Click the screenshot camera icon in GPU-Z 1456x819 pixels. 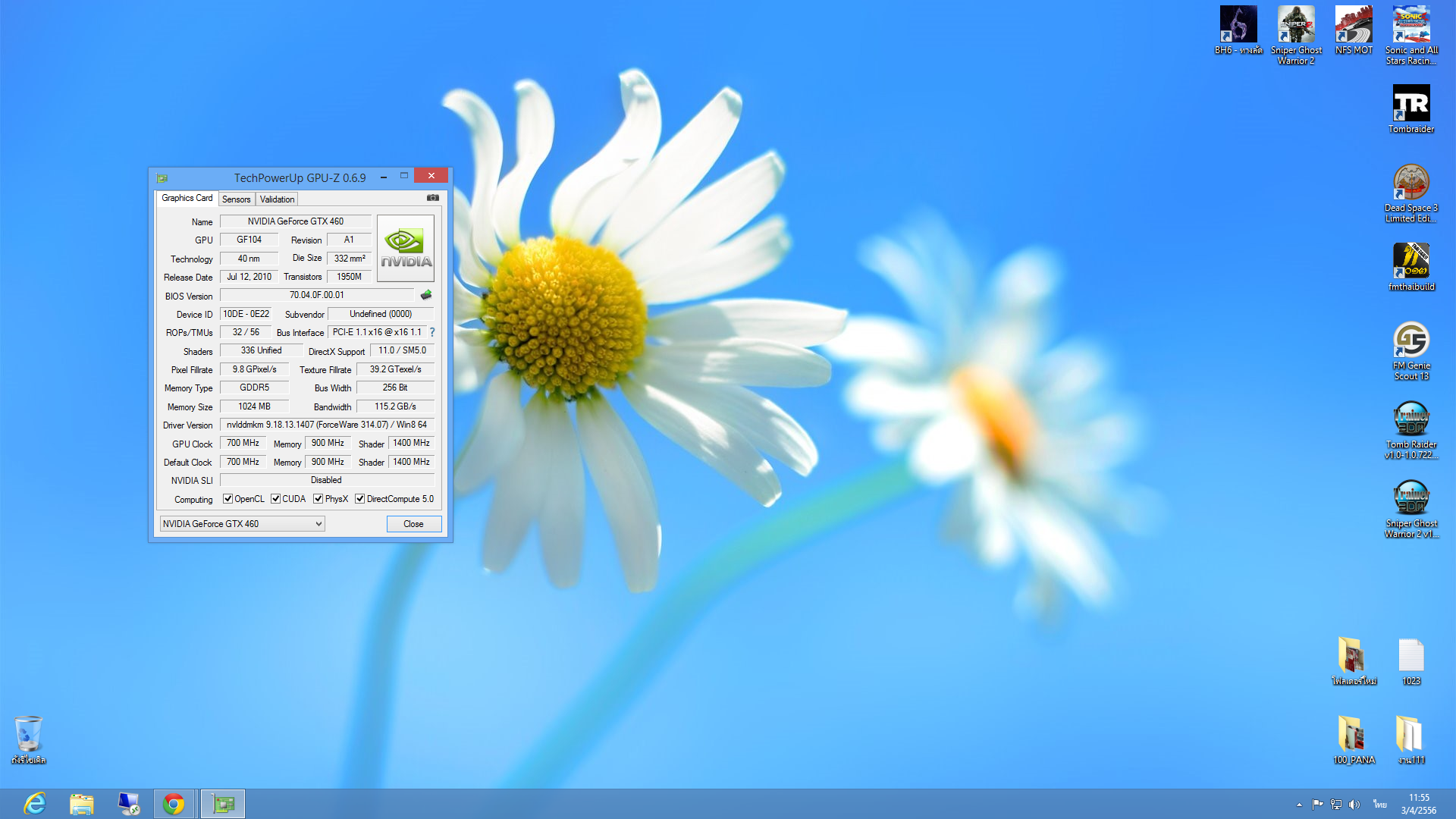[x=432, y=198]
